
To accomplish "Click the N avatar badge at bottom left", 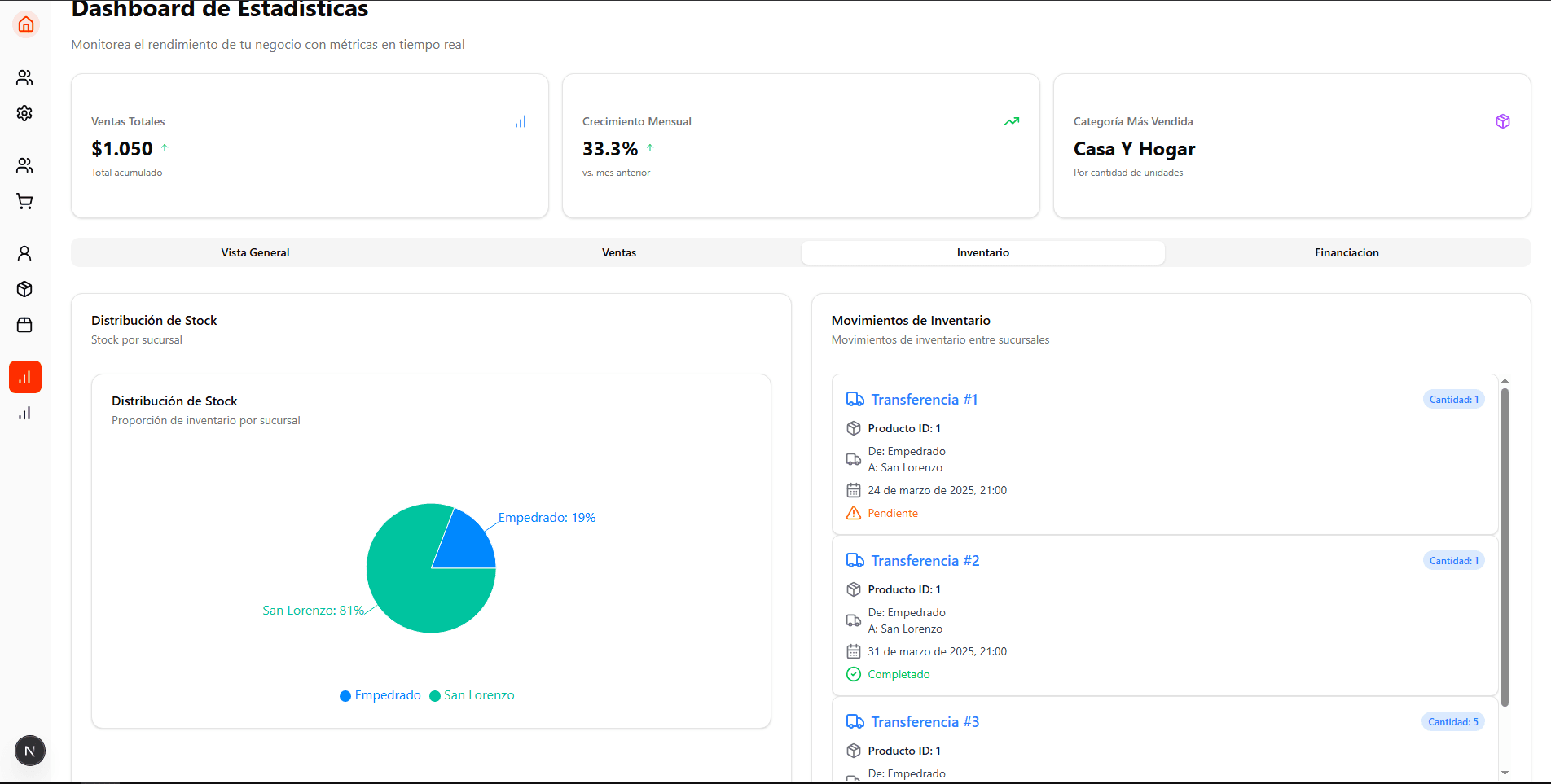I will 30,751.
